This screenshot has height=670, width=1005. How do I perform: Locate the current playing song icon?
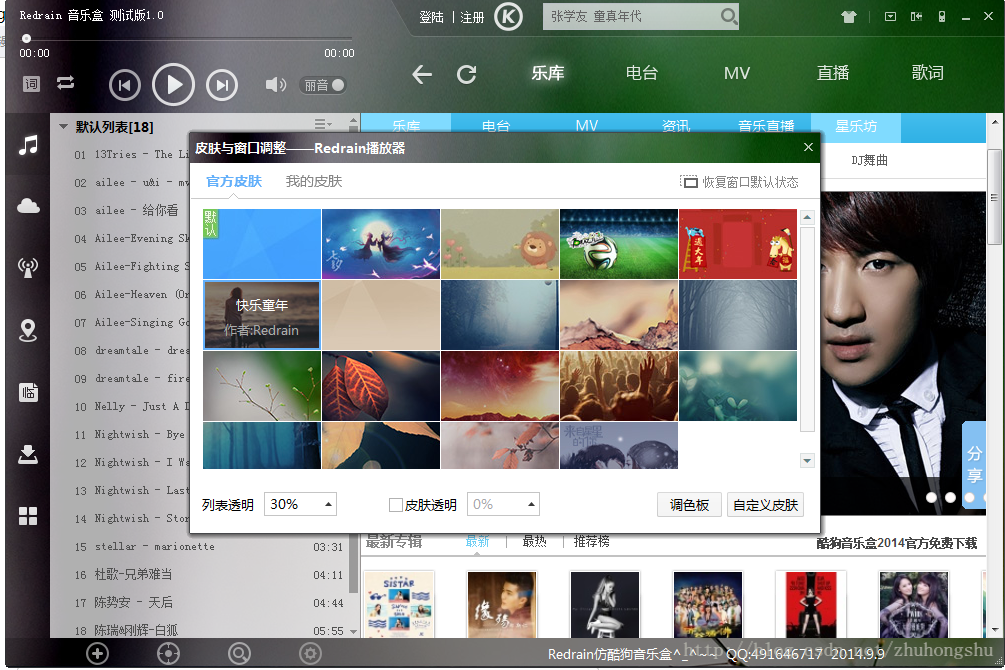(169, 653)
